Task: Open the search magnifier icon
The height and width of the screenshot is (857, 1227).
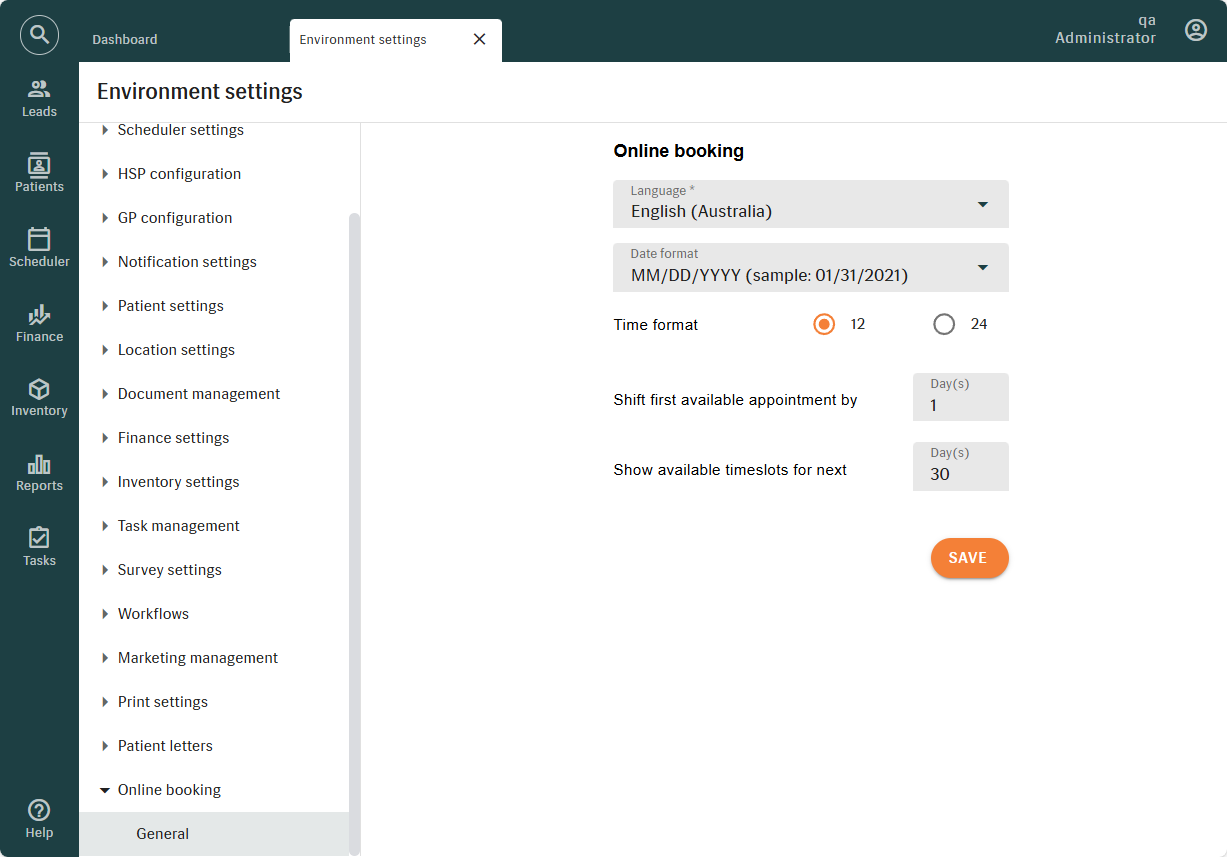Action: click(x=39, y=35)
